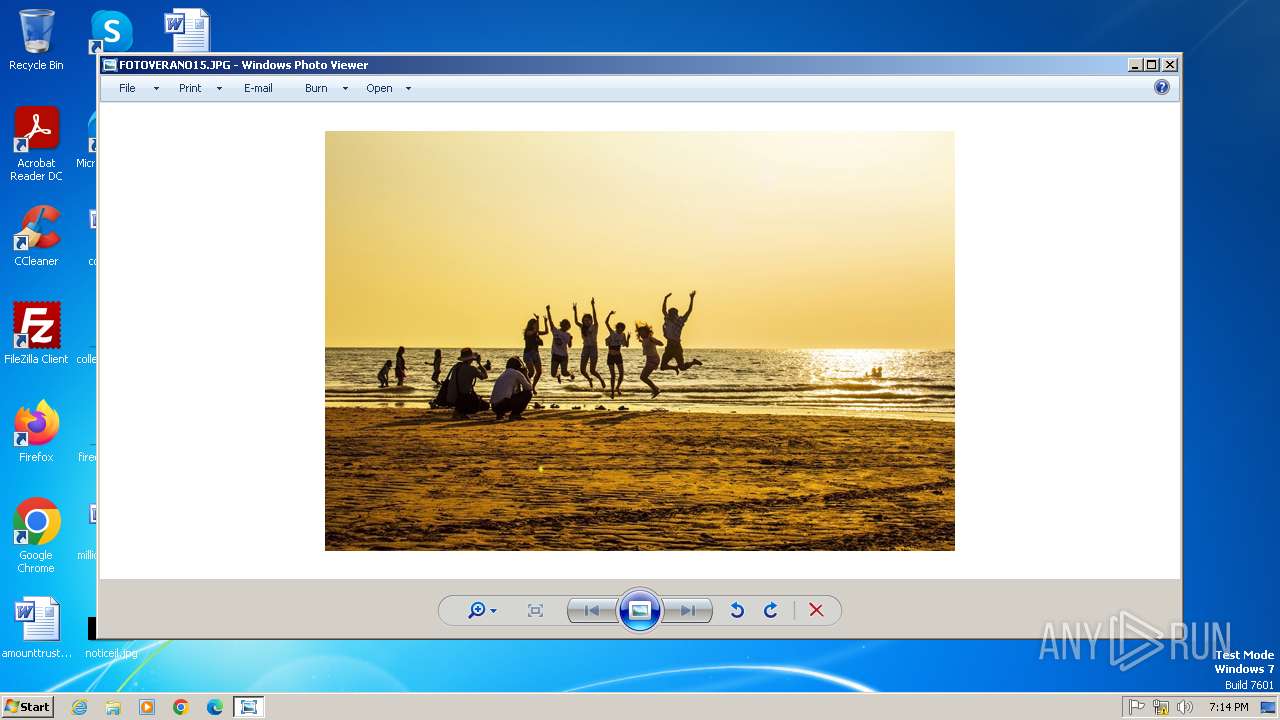Click the Actual Size fit button

tap(535, 610)
